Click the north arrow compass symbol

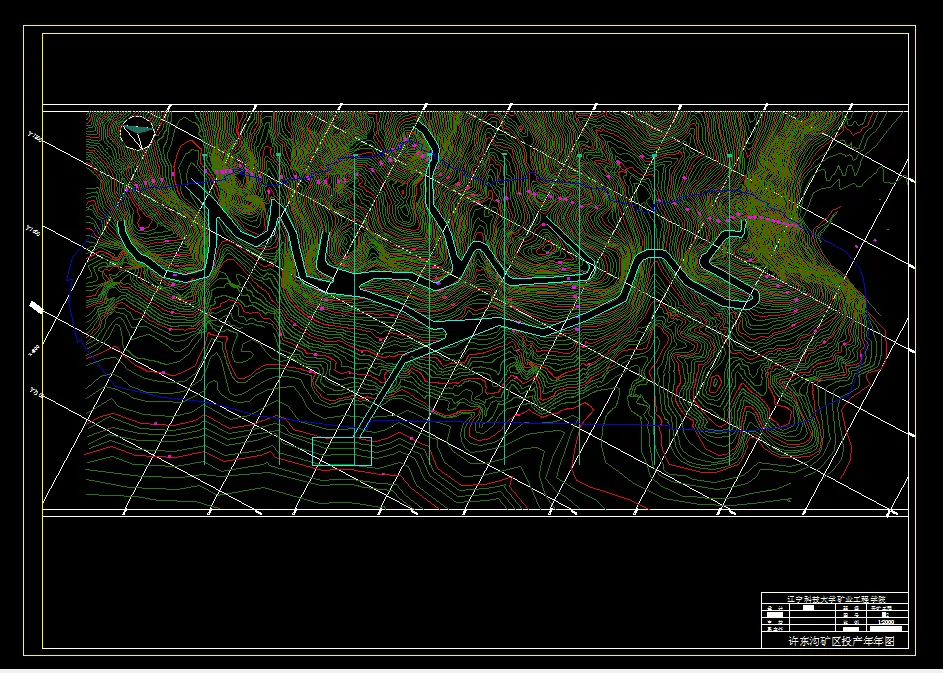click(x=137, y=133)
